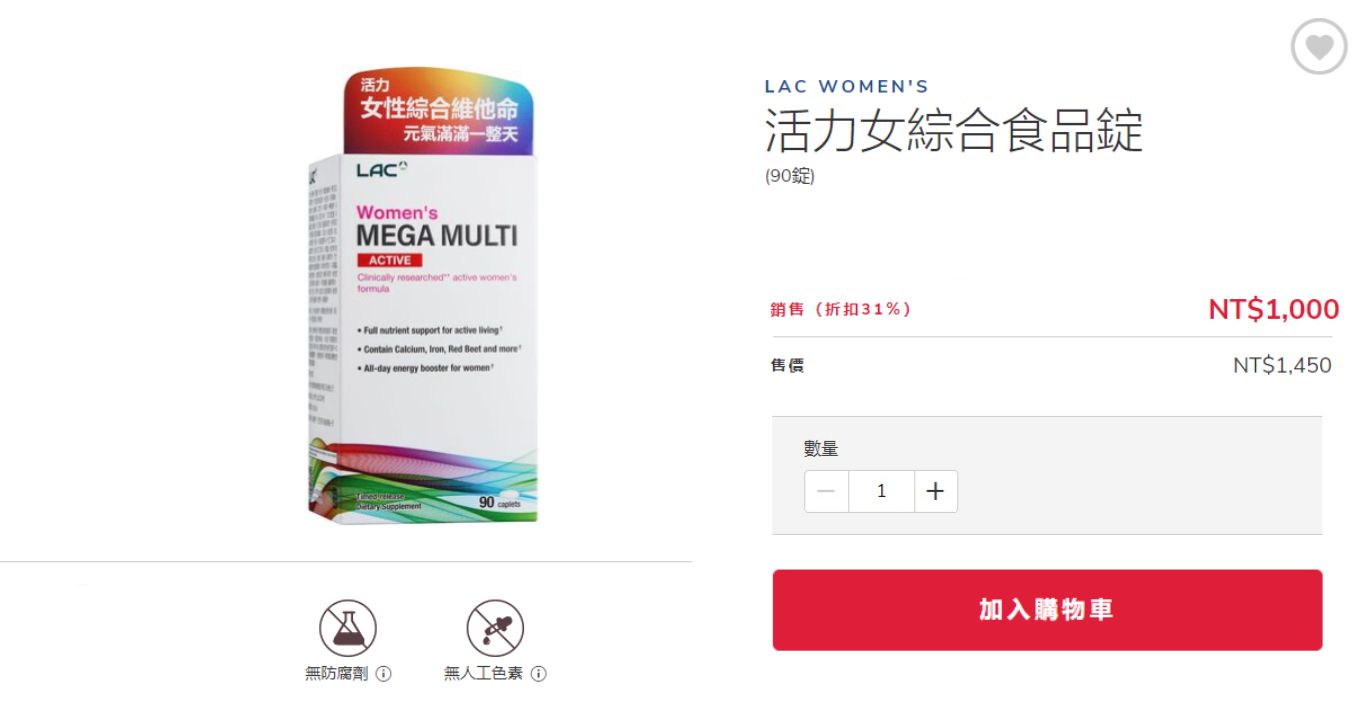Increase quantity with the plus button
Image resolution: width=1360 pixels, height=702 pixels.
coord(935,491)
